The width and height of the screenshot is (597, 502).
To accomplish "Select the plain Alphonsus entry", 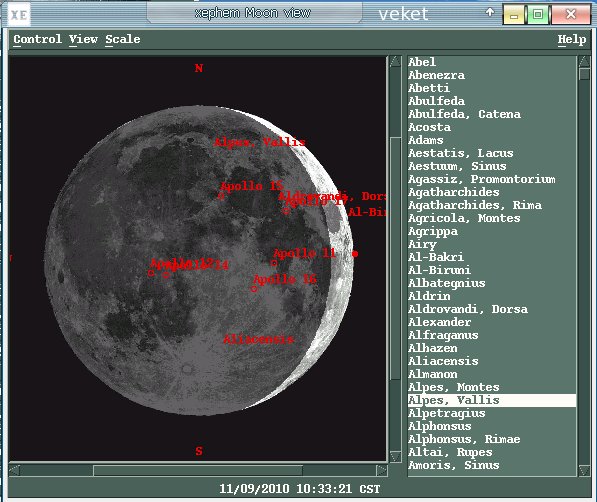I will click(492, 426).
